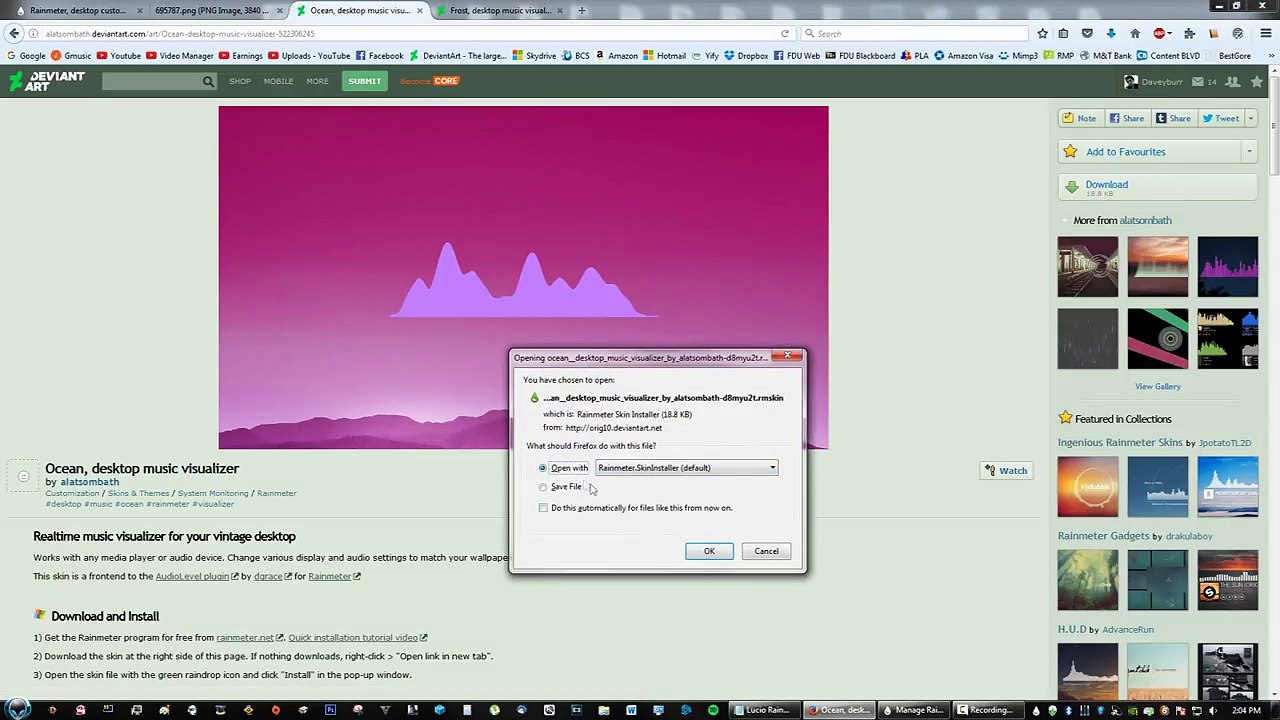Click the #rainmeter tag link
Image resolution: width=1280 pixels, height=720 pixels.
click(x=169, y=504)
